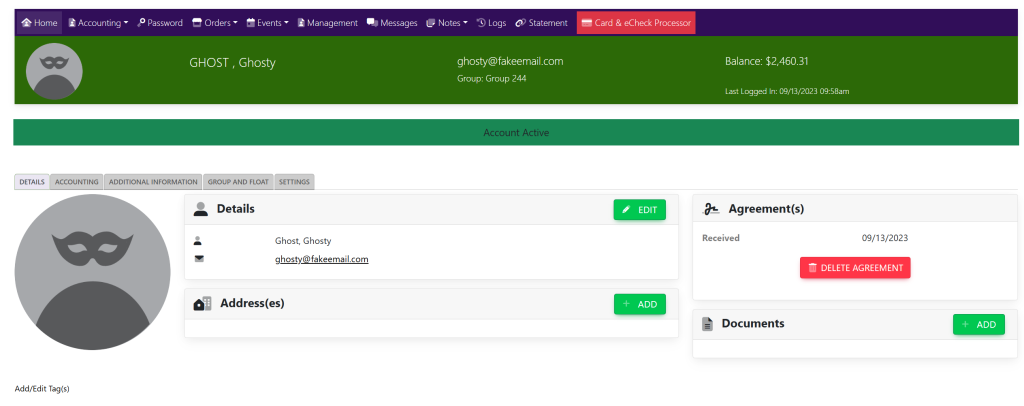The height and width of the screenshot is (406, 1024).
Task: Click the red Delete Agreement button
Action: (855, 268)
